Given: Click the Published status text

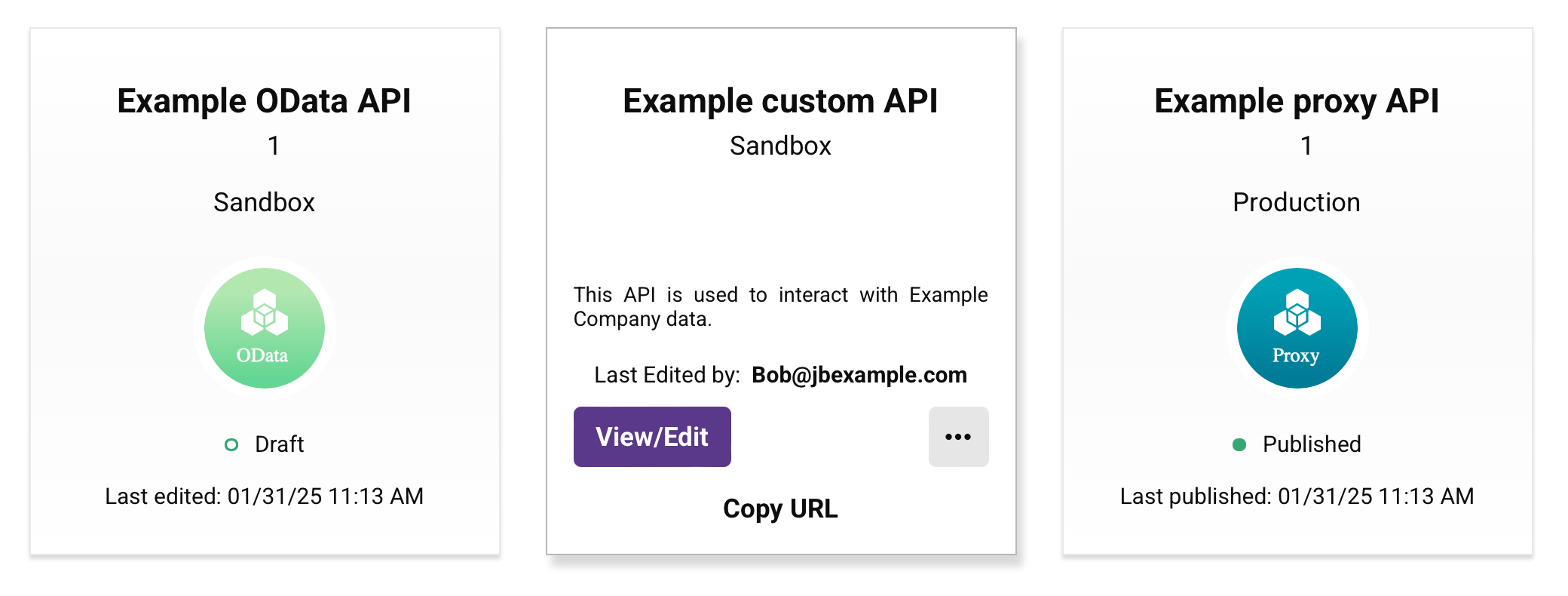Looking at the screenshot, I should pyautogui.click(x=1312, y=444).
